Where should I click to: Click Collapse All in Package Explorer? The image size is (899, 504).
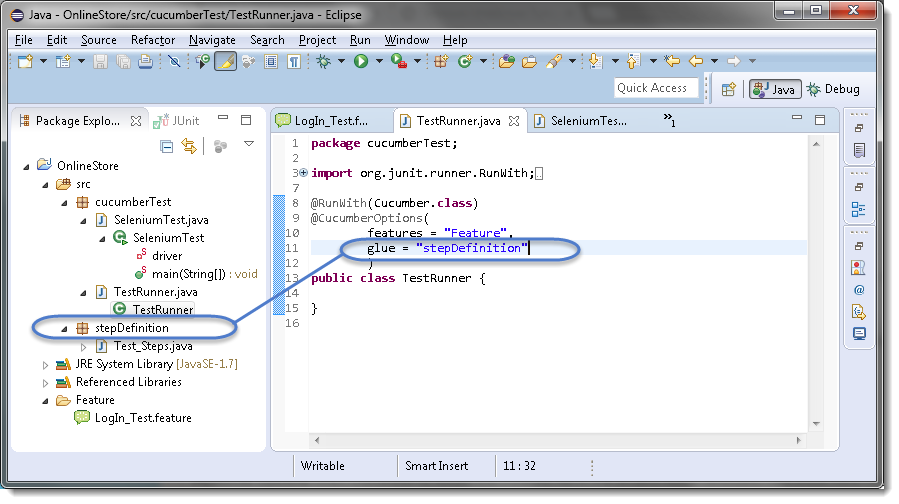tap(166, 147)
